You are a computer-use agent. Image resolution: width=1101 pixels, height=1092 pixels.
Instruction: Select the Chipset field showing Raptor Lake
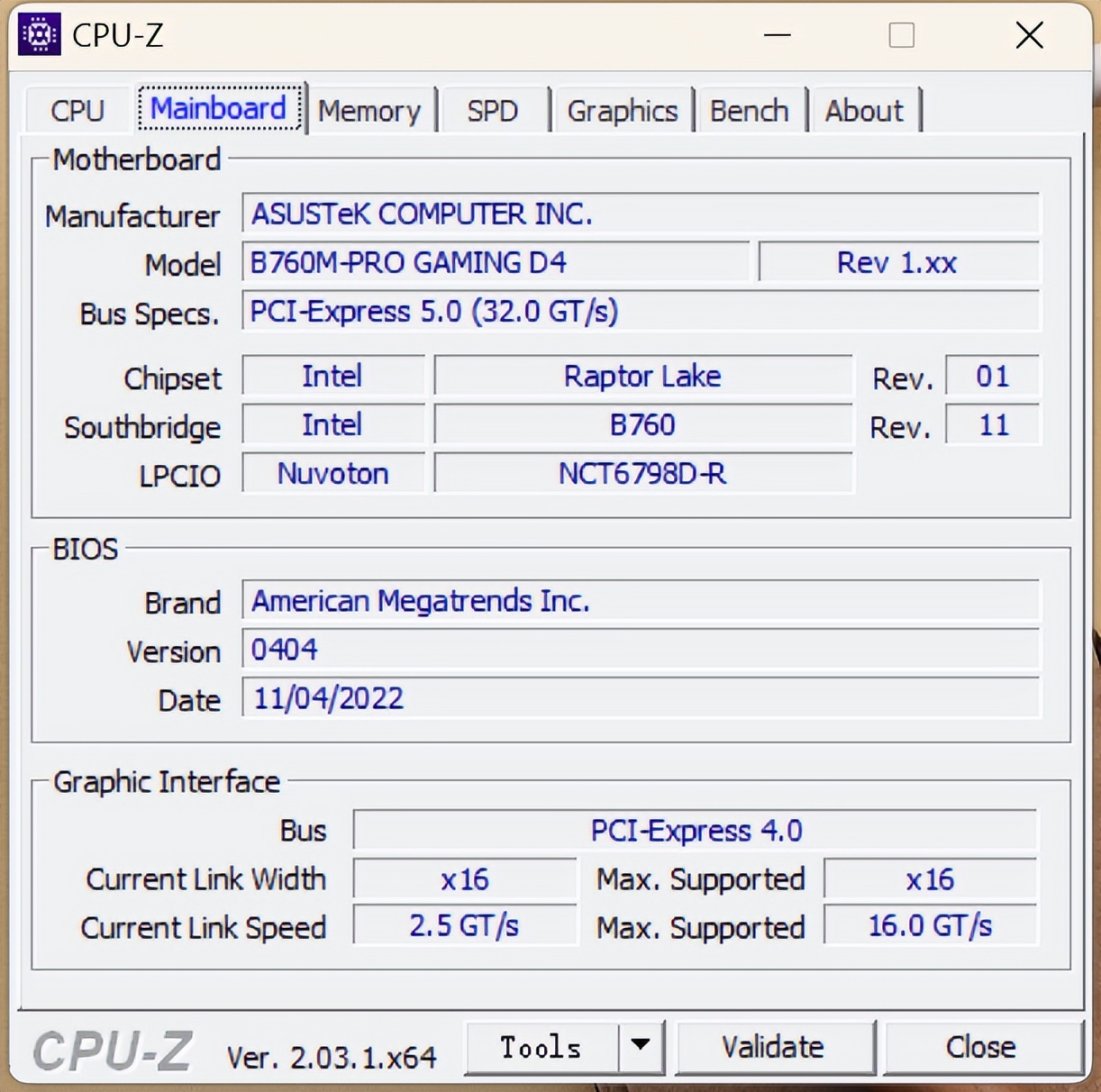(x=641, y=376)
